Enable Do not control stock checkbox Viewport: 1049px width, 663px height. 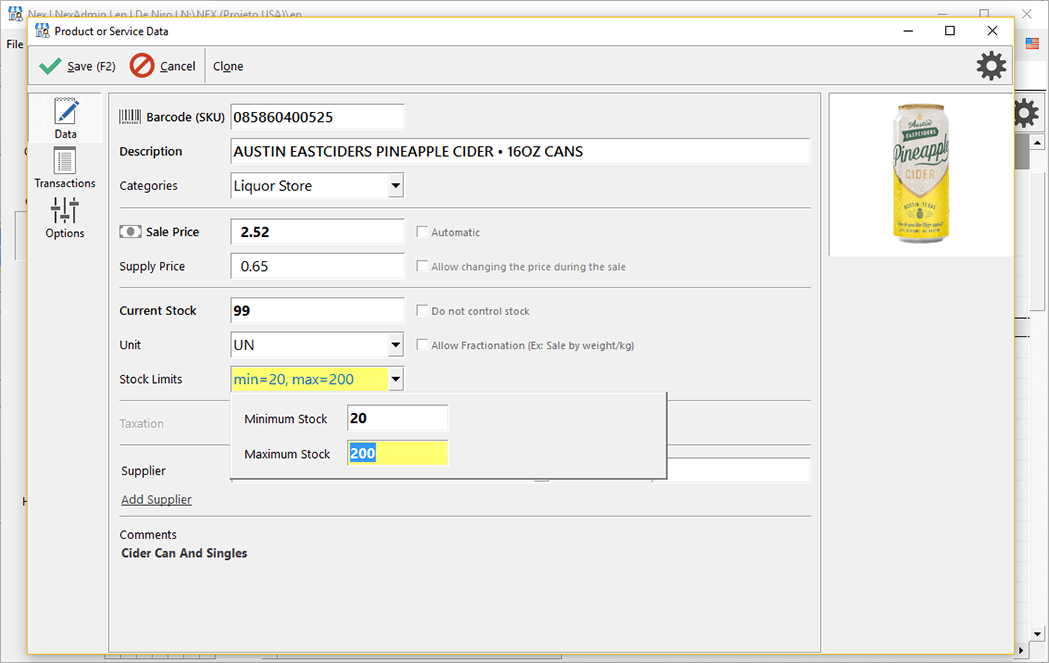click(x=422, y=310)
